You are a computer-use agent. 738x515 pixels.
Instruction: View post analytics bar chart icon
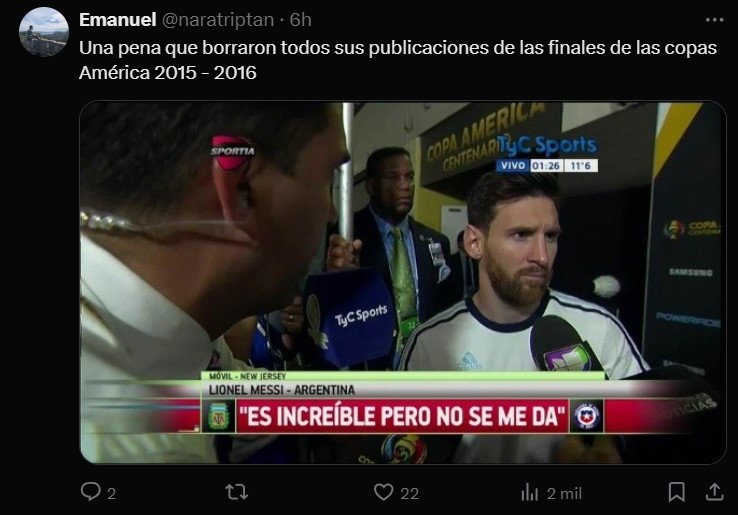529,492
